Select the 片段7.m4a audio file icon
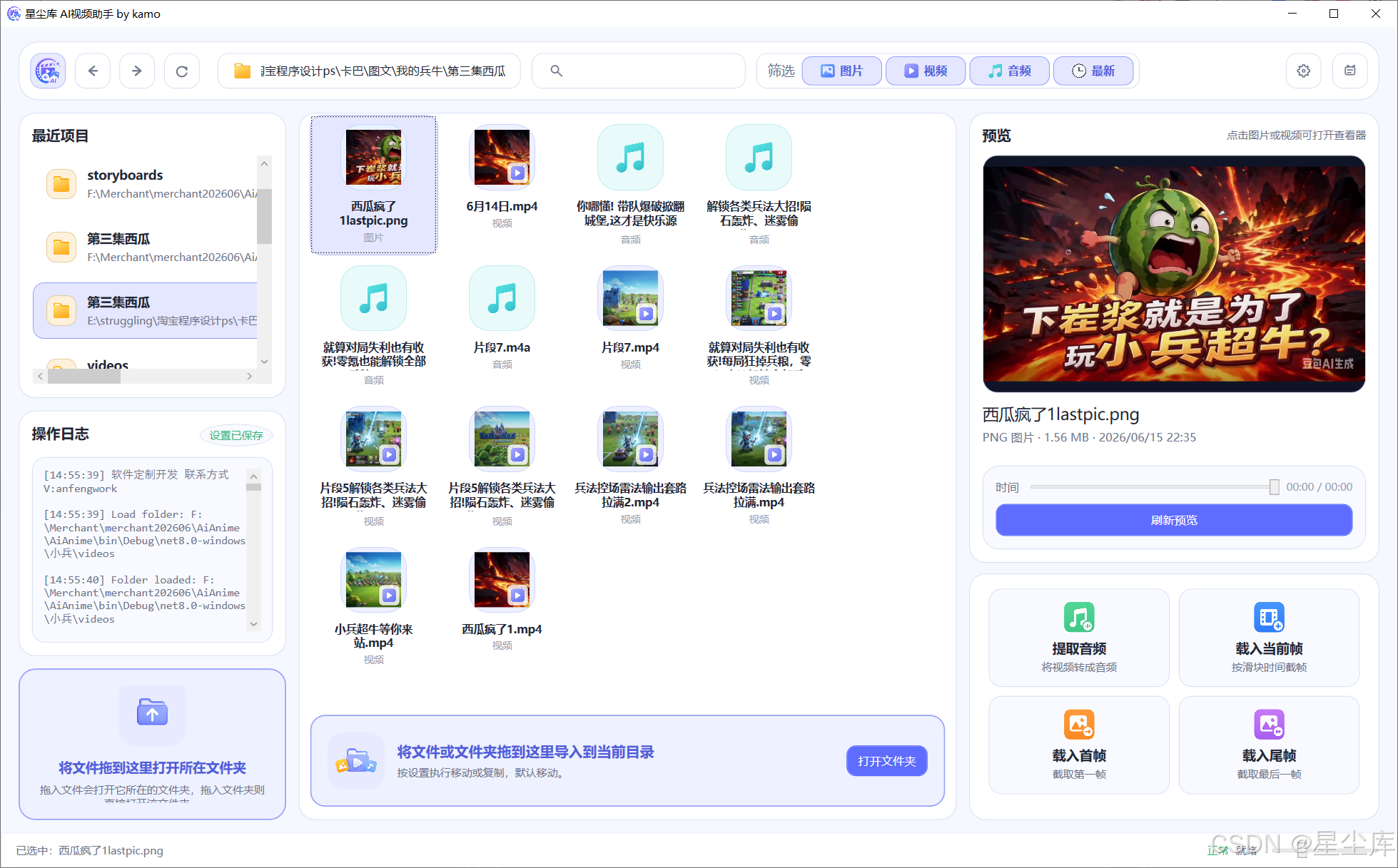The width and height of the screenshot is (1398, 868). point(502,298)
